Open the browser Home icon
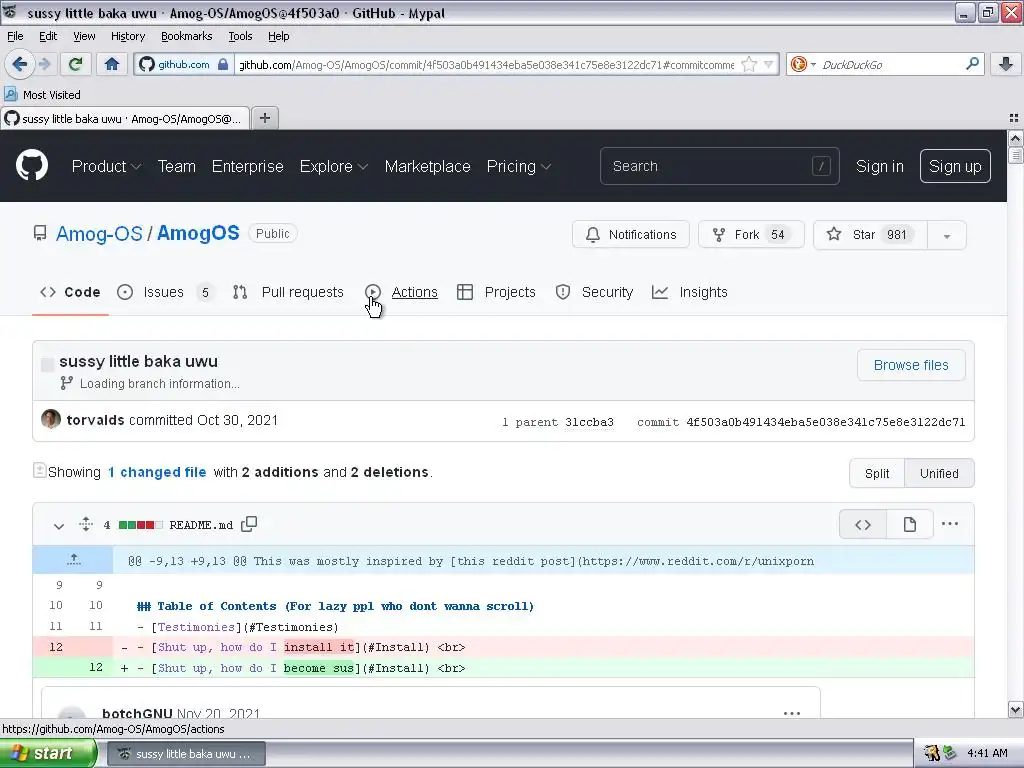The image size is (1024, 768). [112, 64]
